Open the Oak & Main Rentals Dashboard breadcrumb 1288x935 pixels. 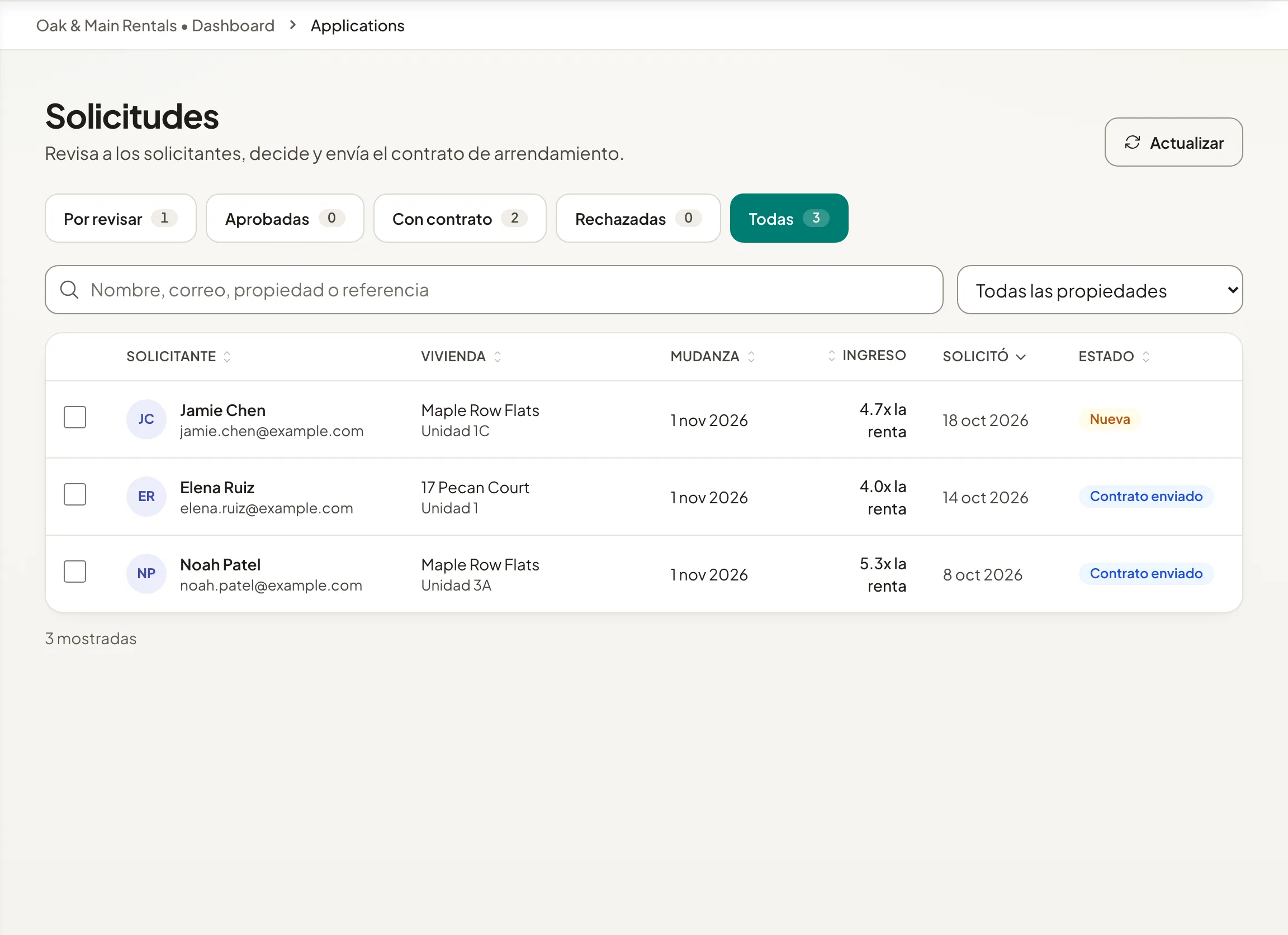(x=155, y=26)
